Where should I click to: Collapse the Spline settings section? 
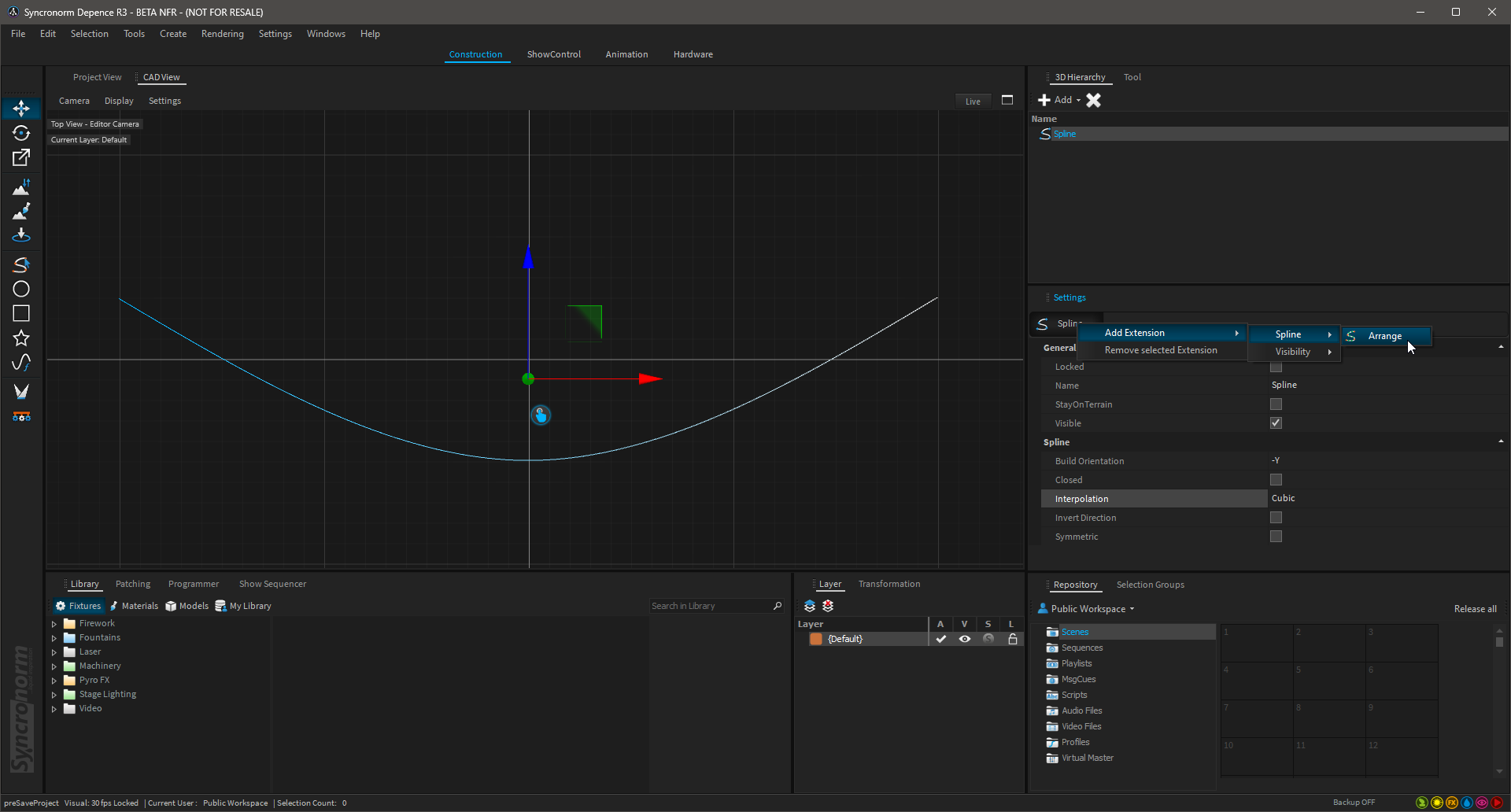1501,441
